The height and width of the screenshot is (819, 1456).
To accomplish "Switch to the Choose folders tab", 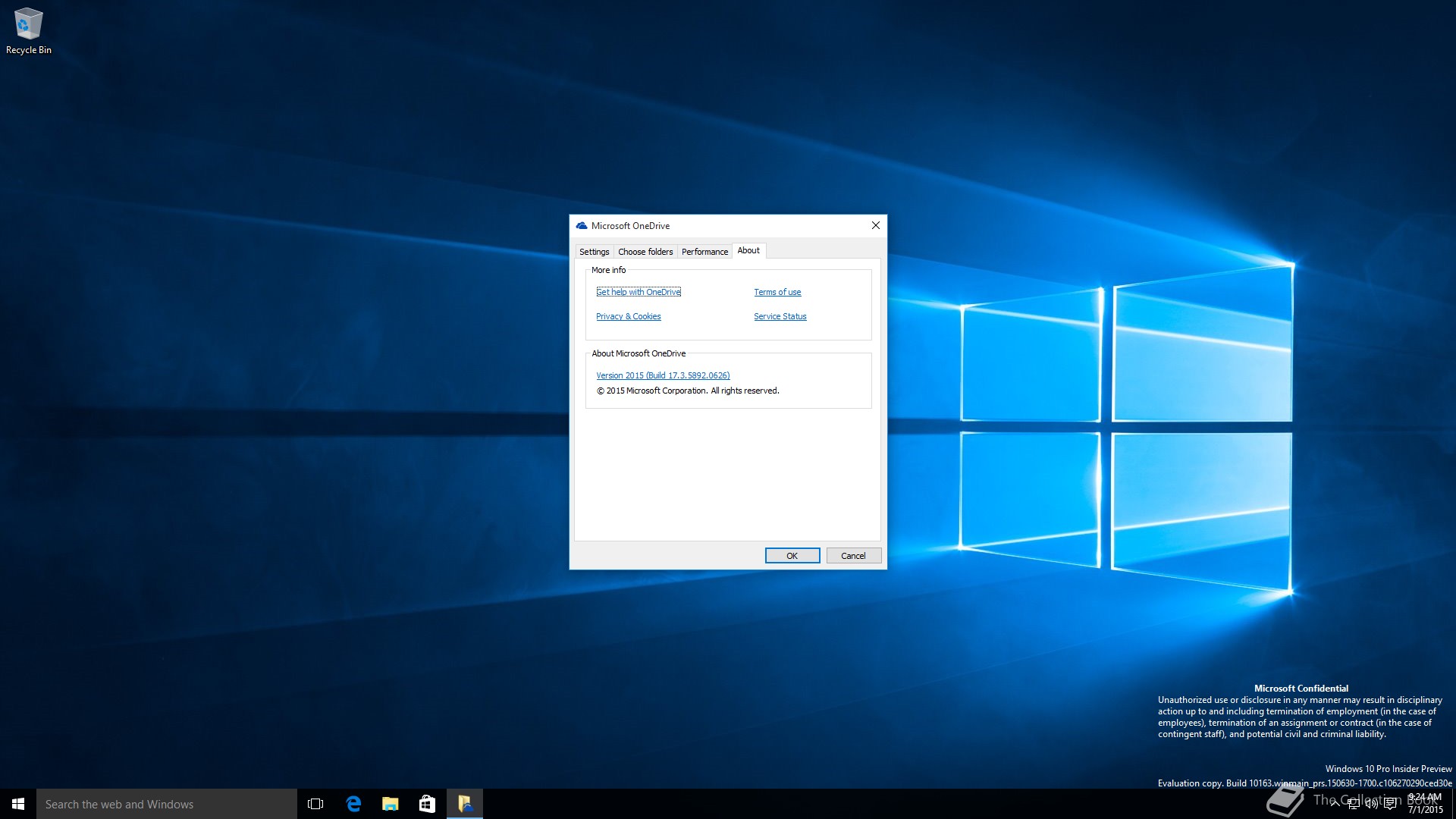I will pyautogui.click(x=645, y=252).
